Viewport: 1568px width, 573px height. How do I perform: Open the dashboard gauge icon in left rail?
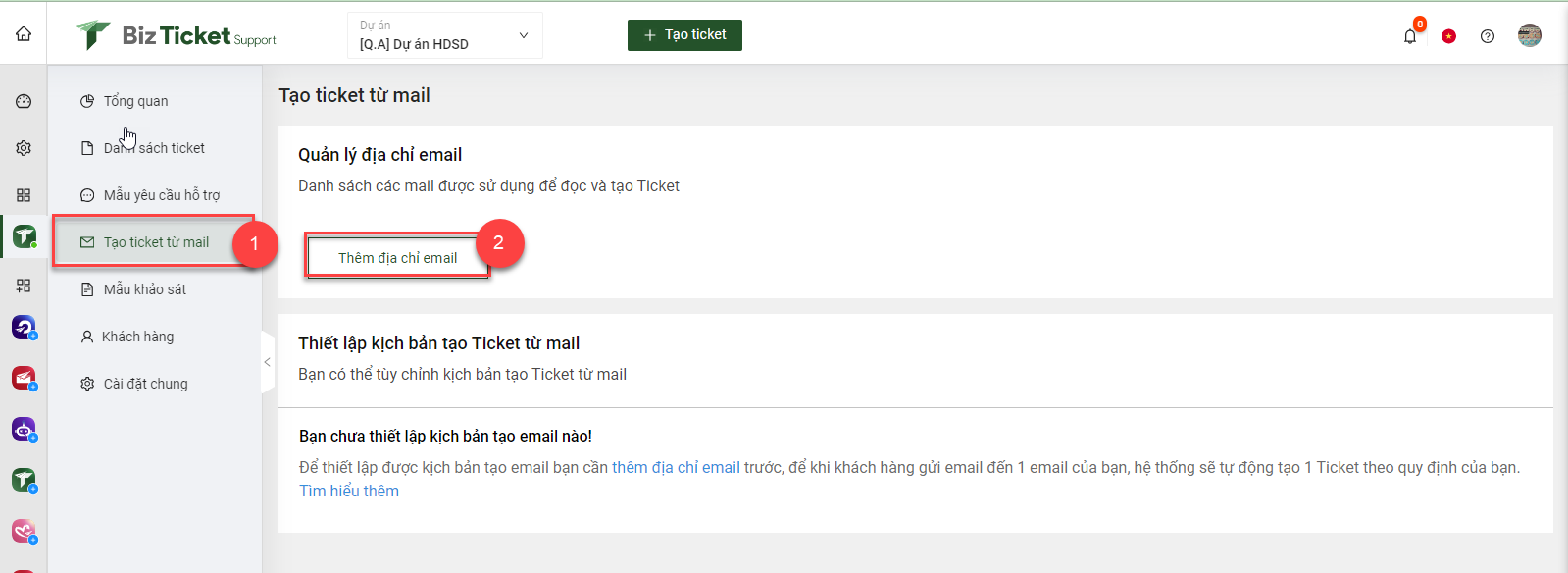[x=24, y=101]
